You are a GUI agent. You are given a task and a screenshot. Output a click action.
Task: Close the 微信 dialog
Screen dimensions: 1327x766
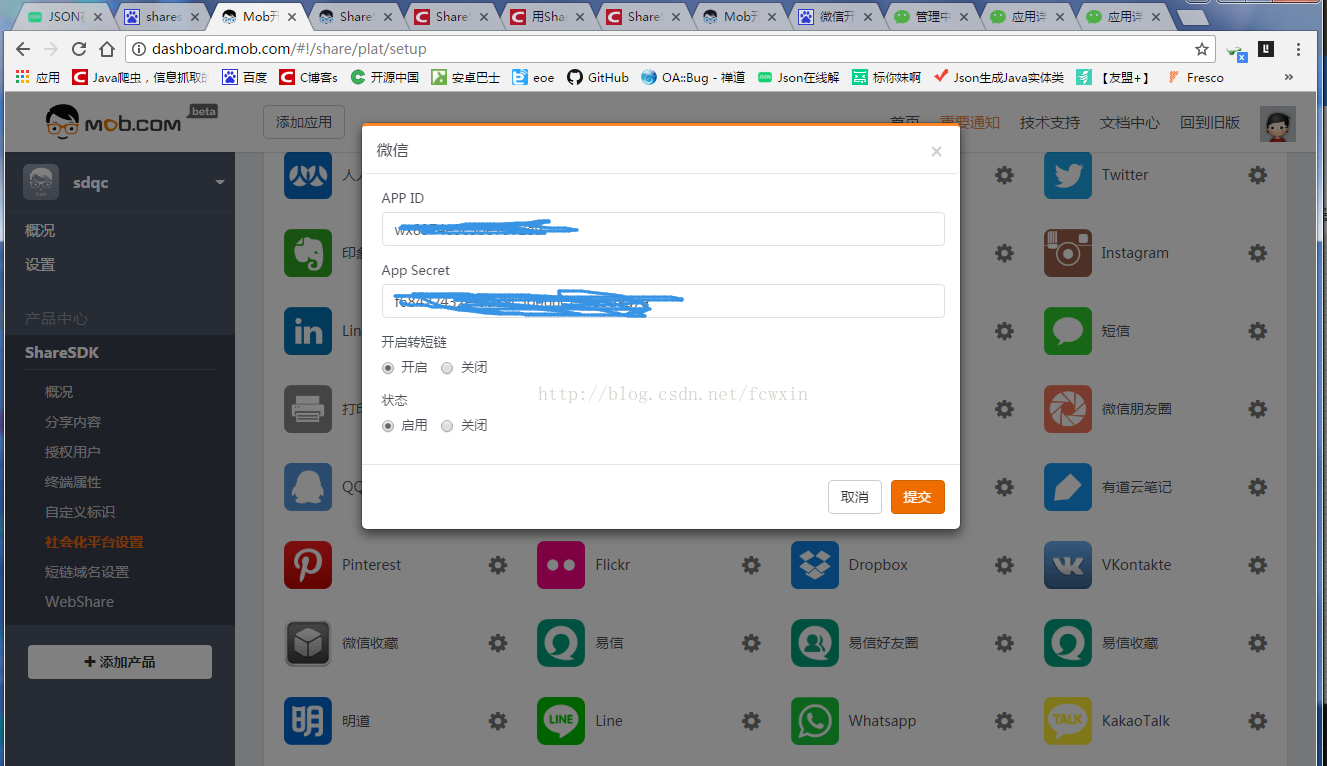[936, 152]
